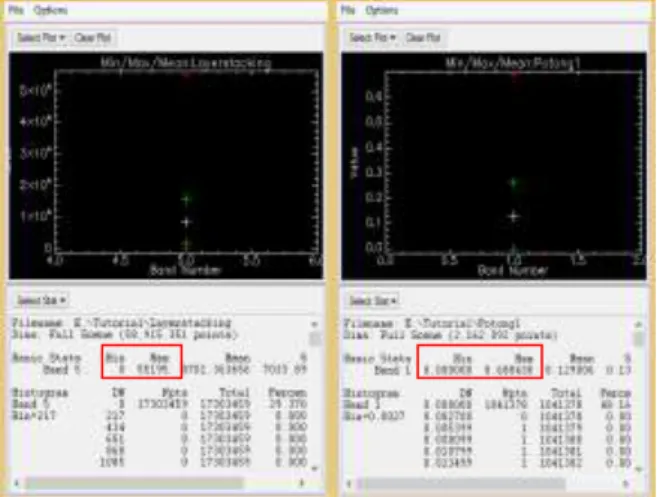The image size is (657, 497).
Task: Click 'Npts' histogram header in Layerstacking window
Action: (x=175, y=393)
